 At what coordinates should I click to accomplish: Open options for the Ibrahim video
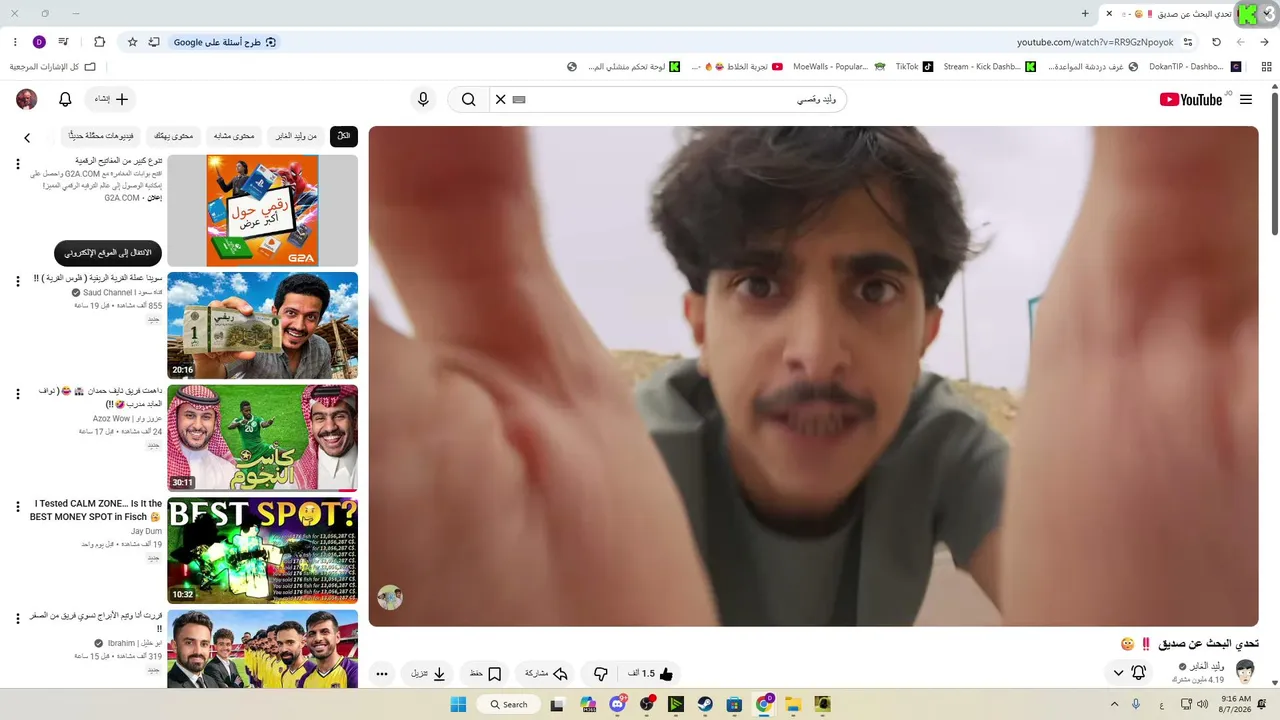(x=17, y=620)
